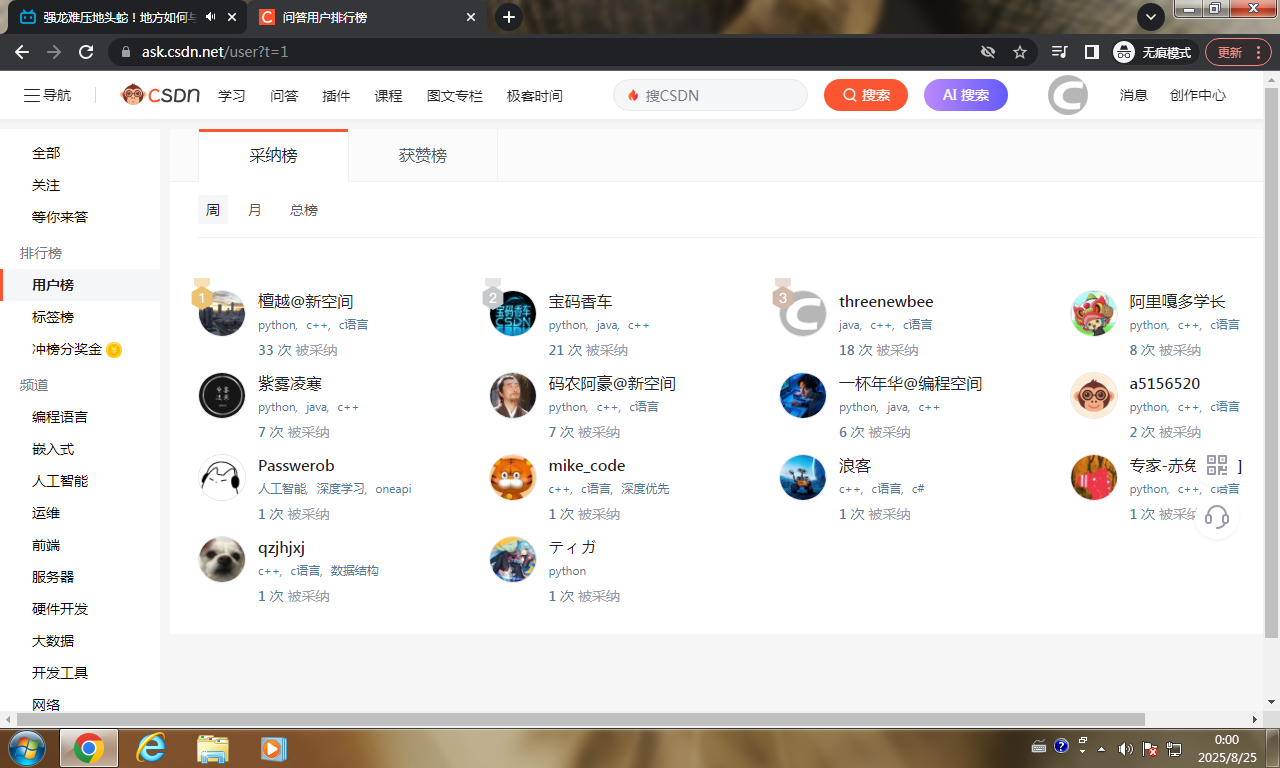Open user 一杯年华@编程空间 avatar

click(803, 395)
